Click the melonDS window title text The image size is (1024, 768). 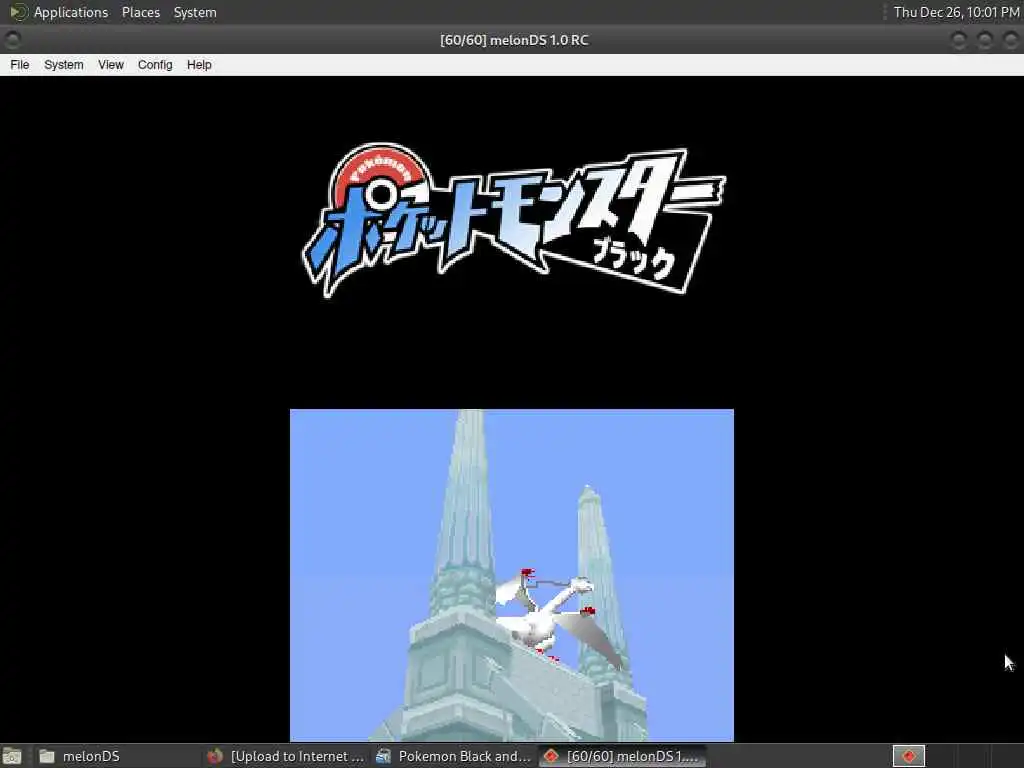point(514,40)
